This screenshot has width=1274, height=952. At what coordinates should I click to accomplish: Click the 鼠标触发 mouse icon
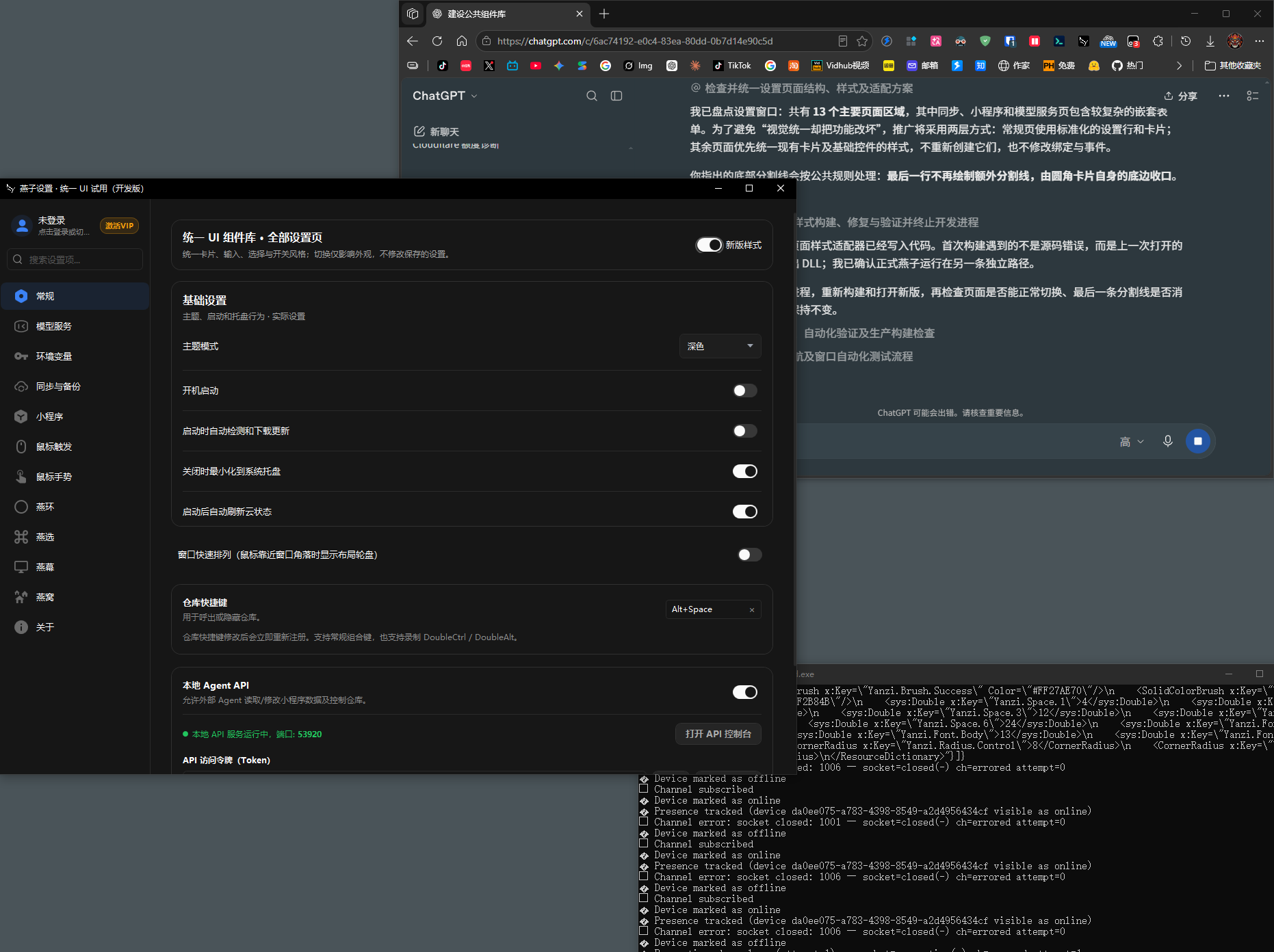point(21,447)
